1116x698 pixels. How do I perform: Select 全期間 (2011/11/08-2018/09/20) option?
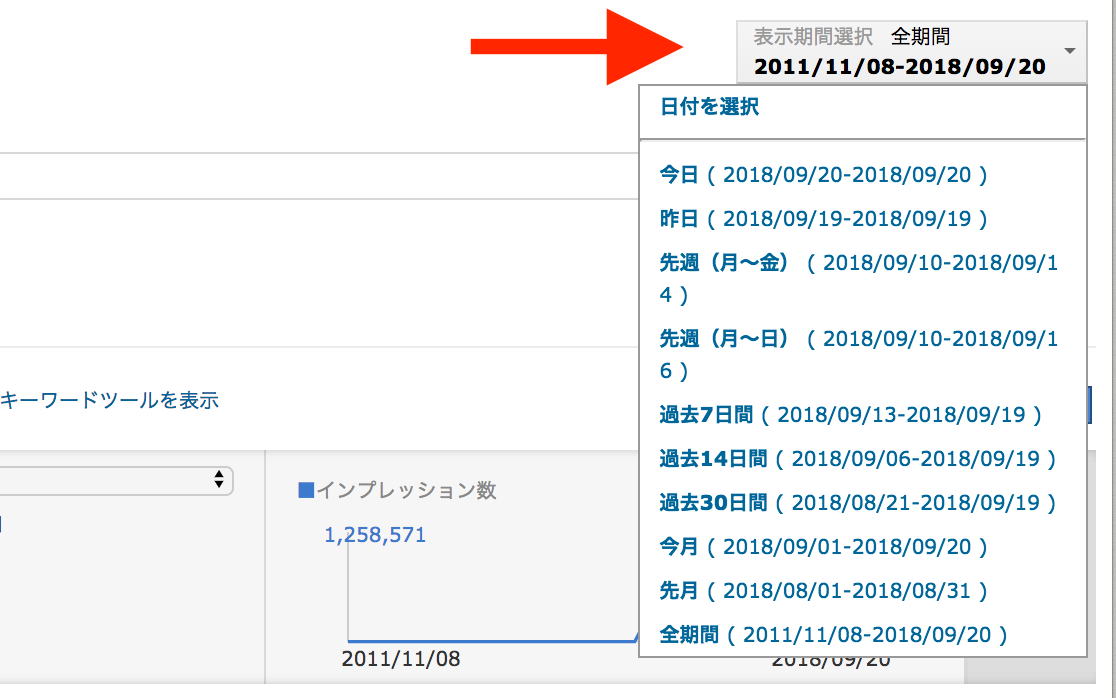[x=833, y=635]
